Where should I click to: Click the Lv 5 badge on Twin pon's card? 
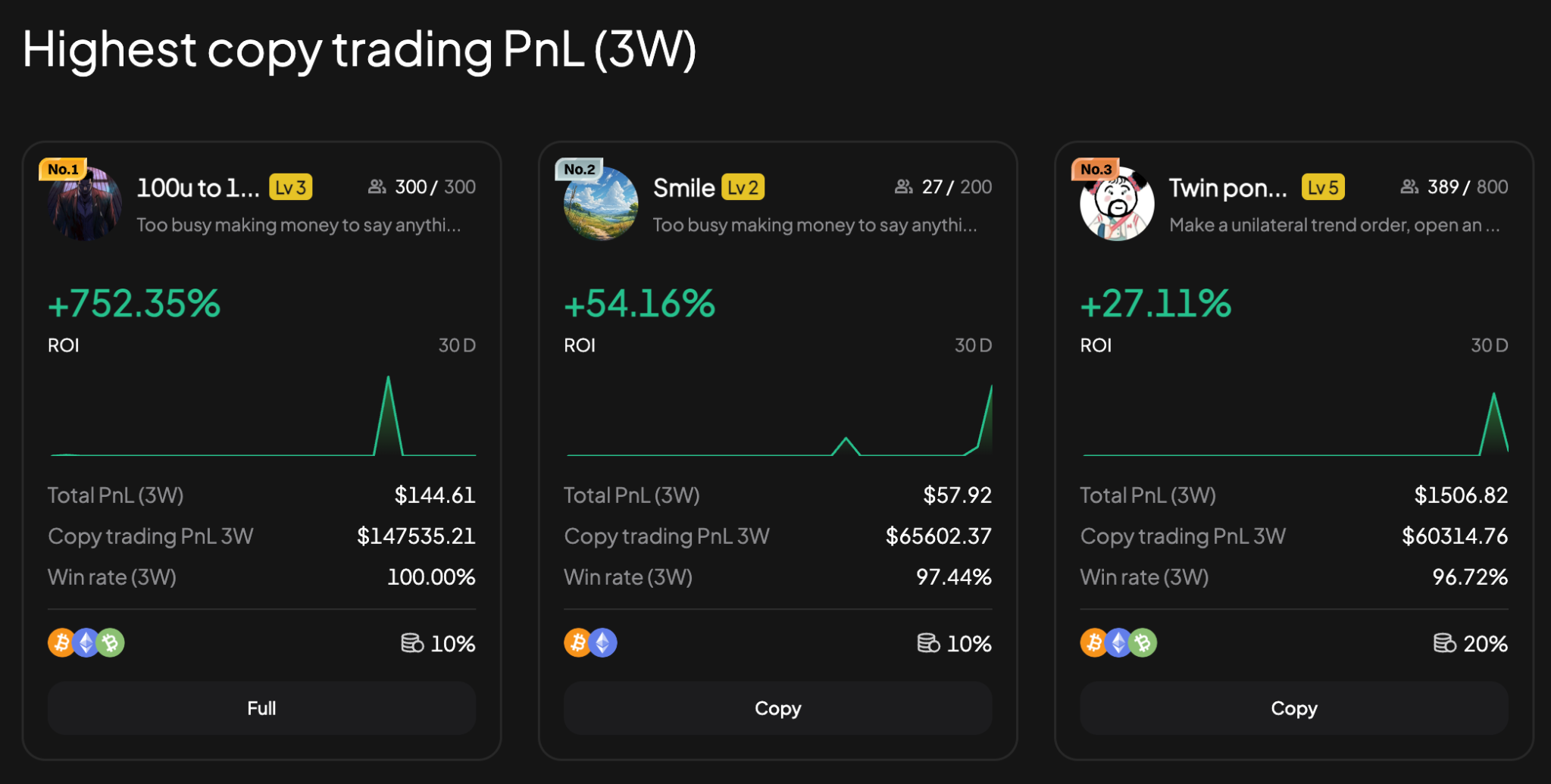click(x=1322, y=186)
